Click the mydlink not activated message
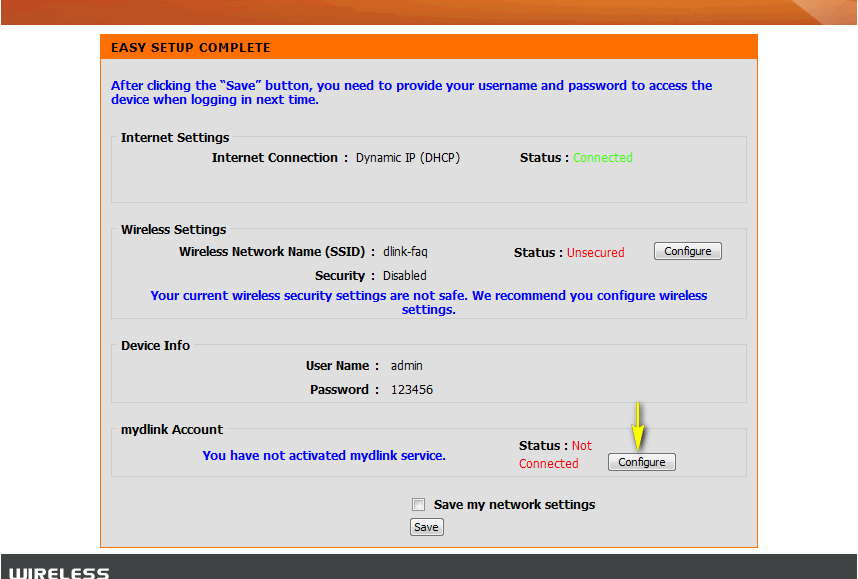858x579 pixels. tap(323, 456)
